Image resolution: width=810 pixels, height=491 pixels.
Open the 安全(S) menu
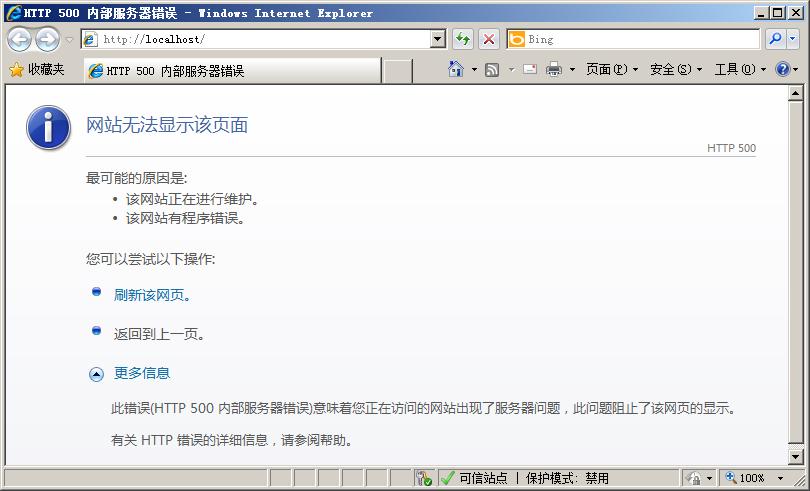tap(676, 69)
